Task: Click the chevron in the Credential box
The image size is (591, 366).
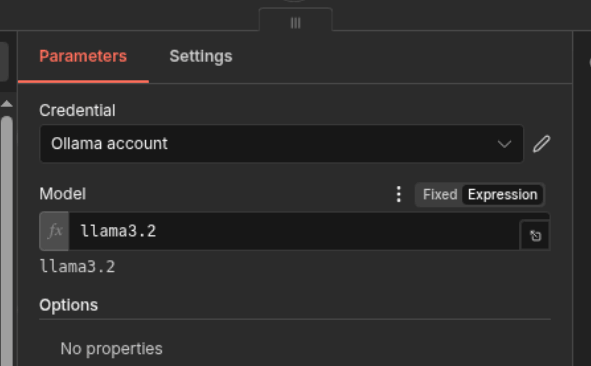Action: [x=504, y=144]
